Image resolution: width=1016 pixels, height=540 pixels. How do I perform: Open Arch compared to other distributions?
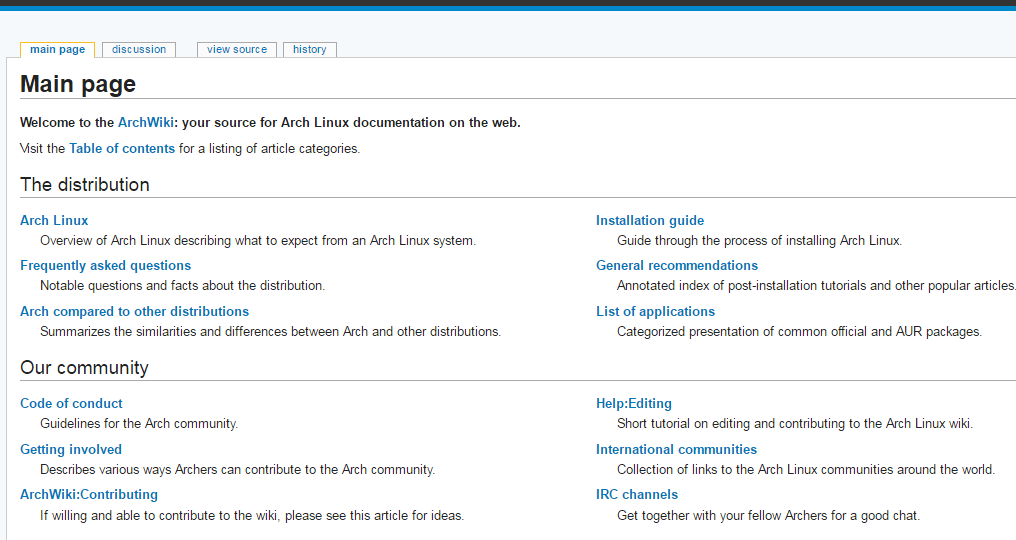coord(134,311)
